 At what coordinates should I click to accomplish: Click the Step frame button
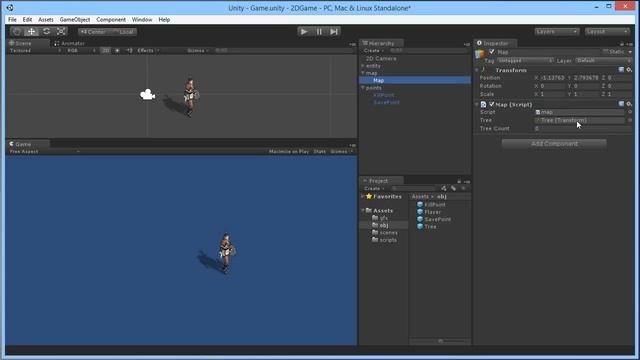pos(334,31)
